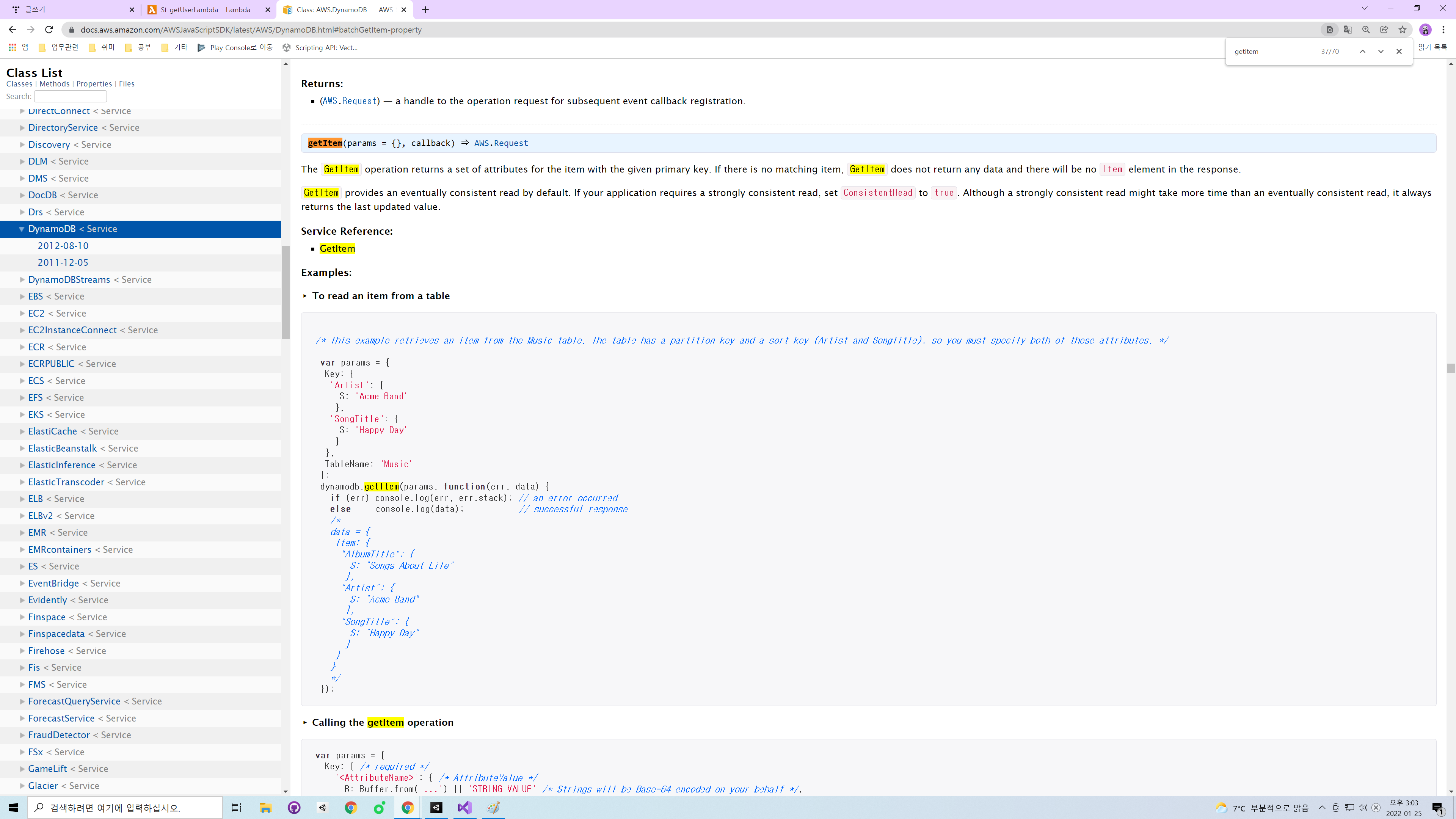Share this page via the share icon
1456x819 pixels.
[1384, 30]
